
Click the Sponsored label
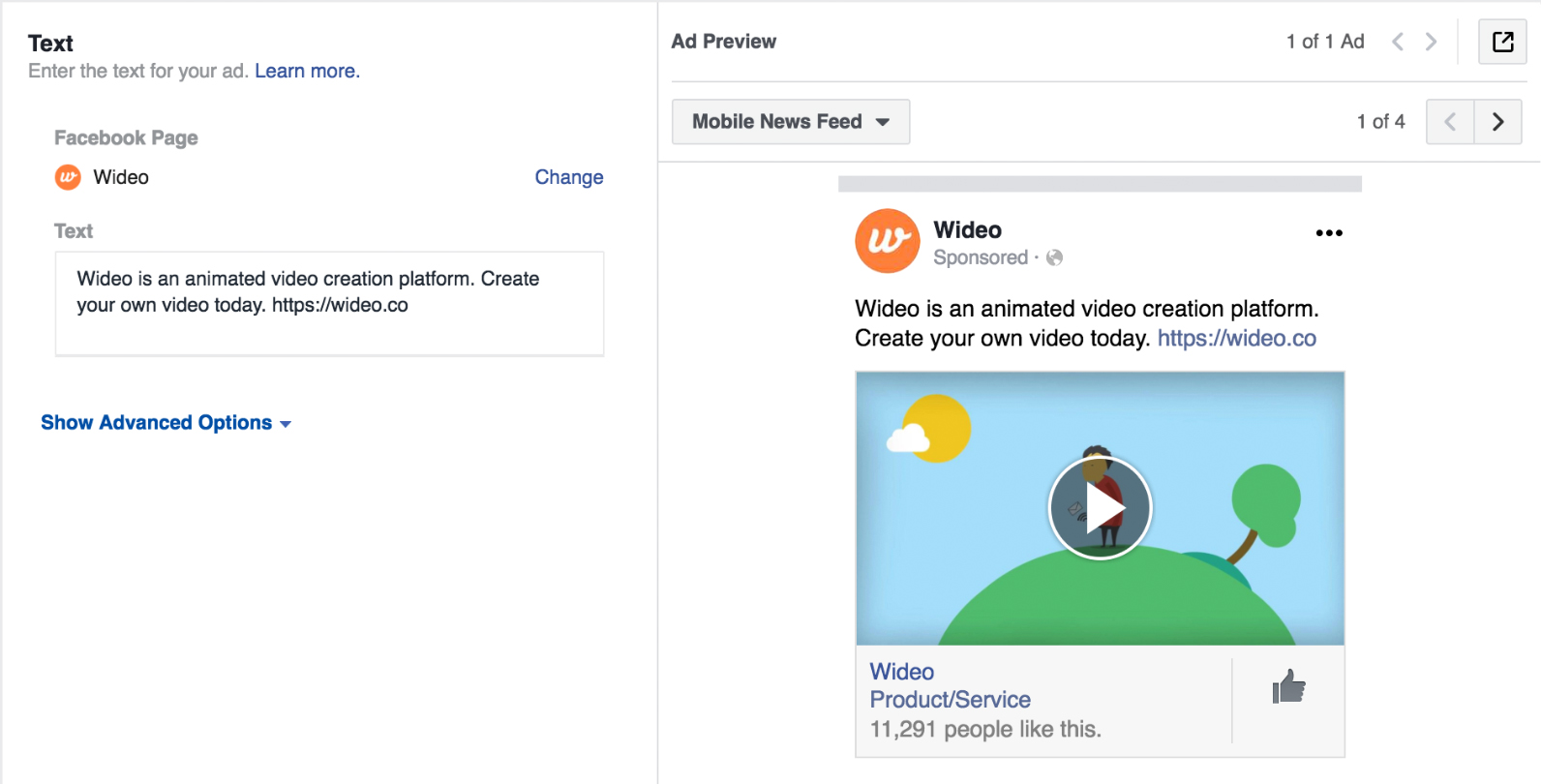[x=981, y=257]
